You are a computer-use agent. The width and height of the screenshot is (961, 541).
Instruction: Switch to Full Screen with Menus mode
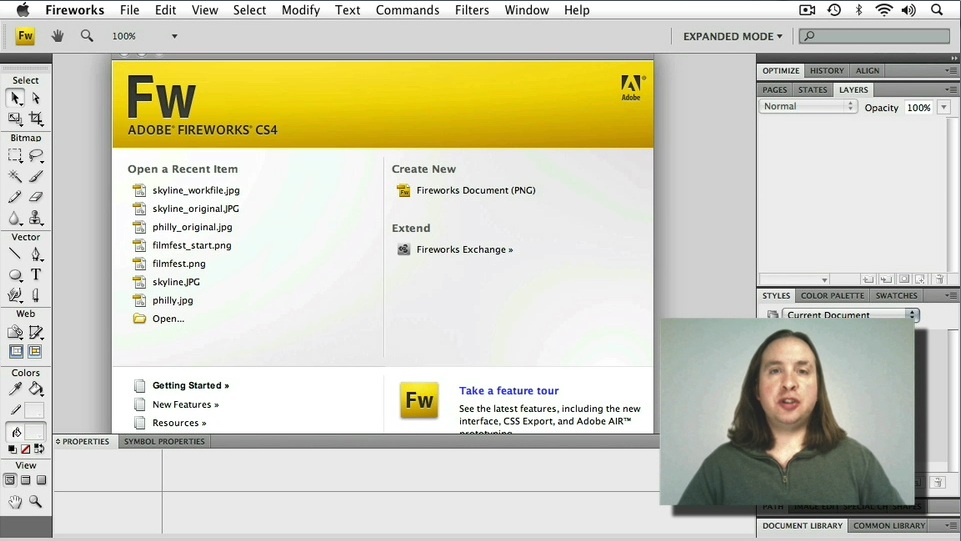coord(26,480)
